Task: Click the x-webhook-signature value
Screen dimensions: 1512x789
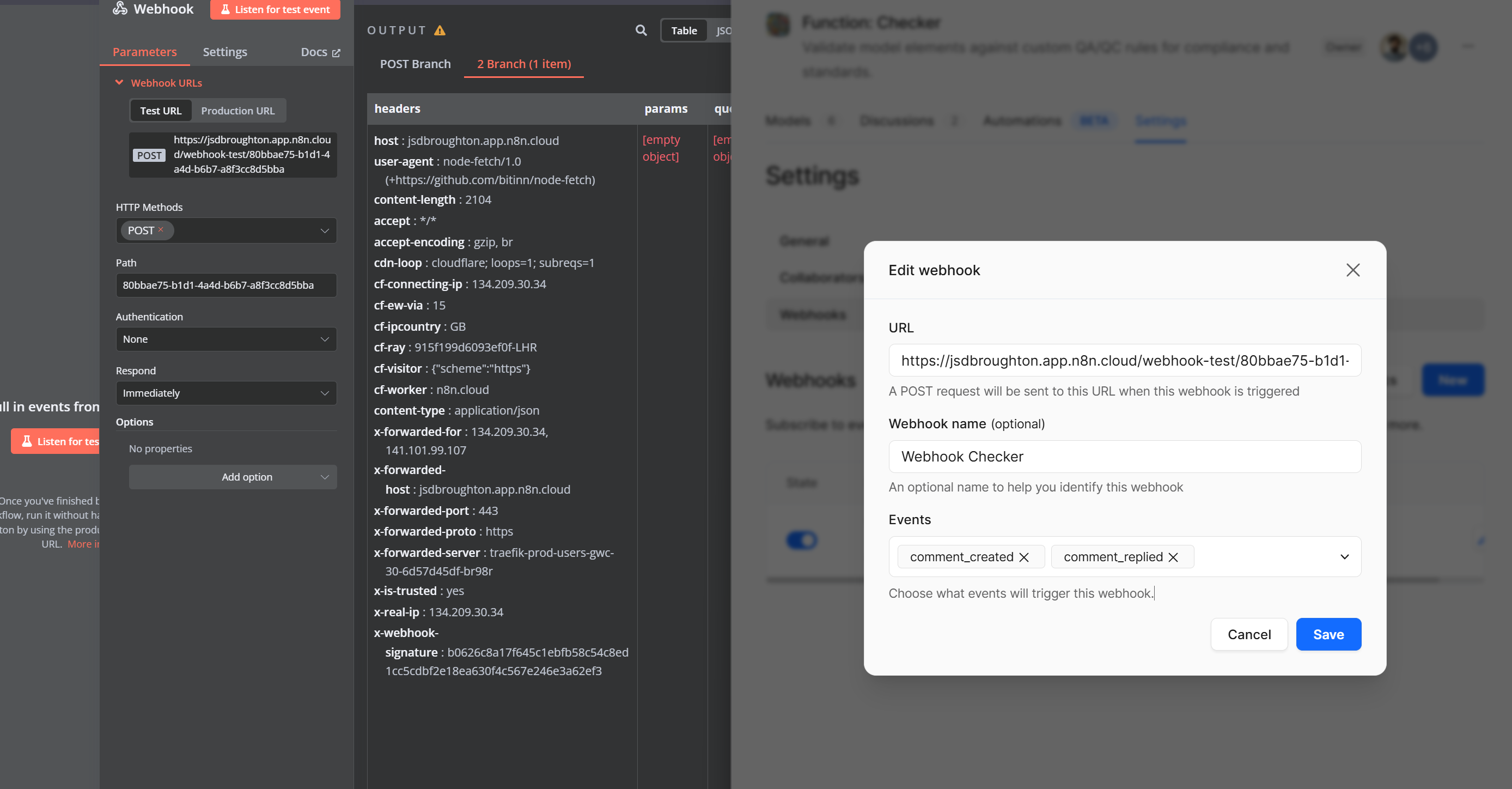Action: point(507,661)
